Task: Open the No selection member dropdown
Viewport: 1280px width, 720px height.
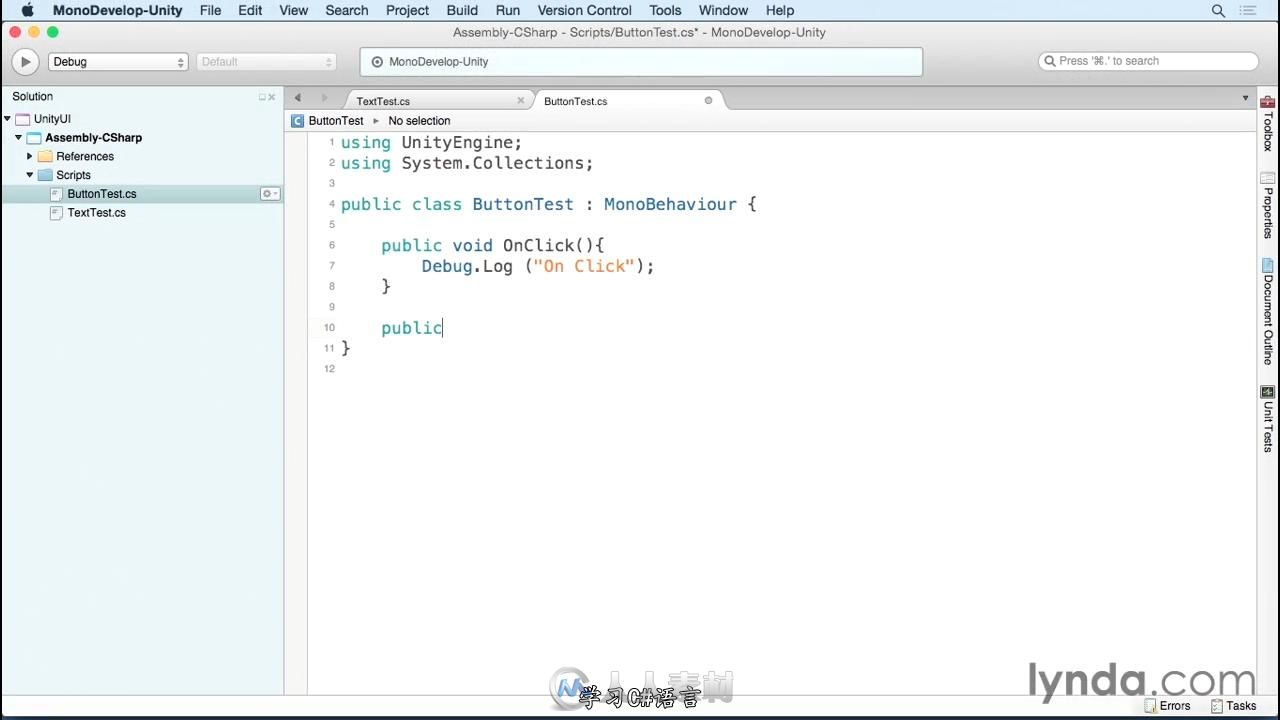Action: 419,121
